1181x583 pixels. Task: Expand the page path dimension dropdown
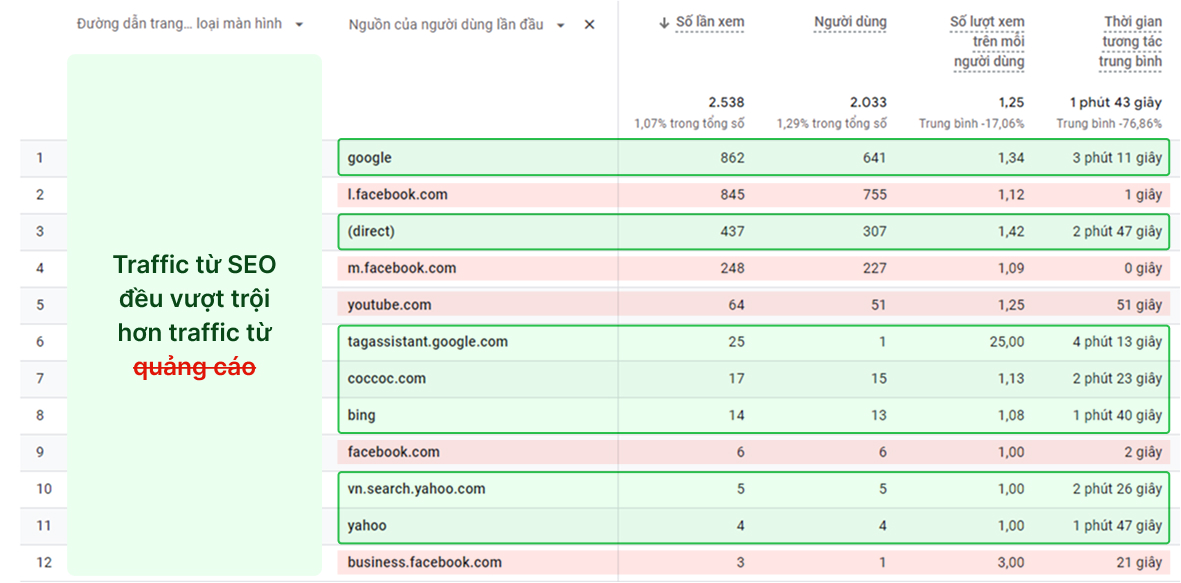coord(299,25)
